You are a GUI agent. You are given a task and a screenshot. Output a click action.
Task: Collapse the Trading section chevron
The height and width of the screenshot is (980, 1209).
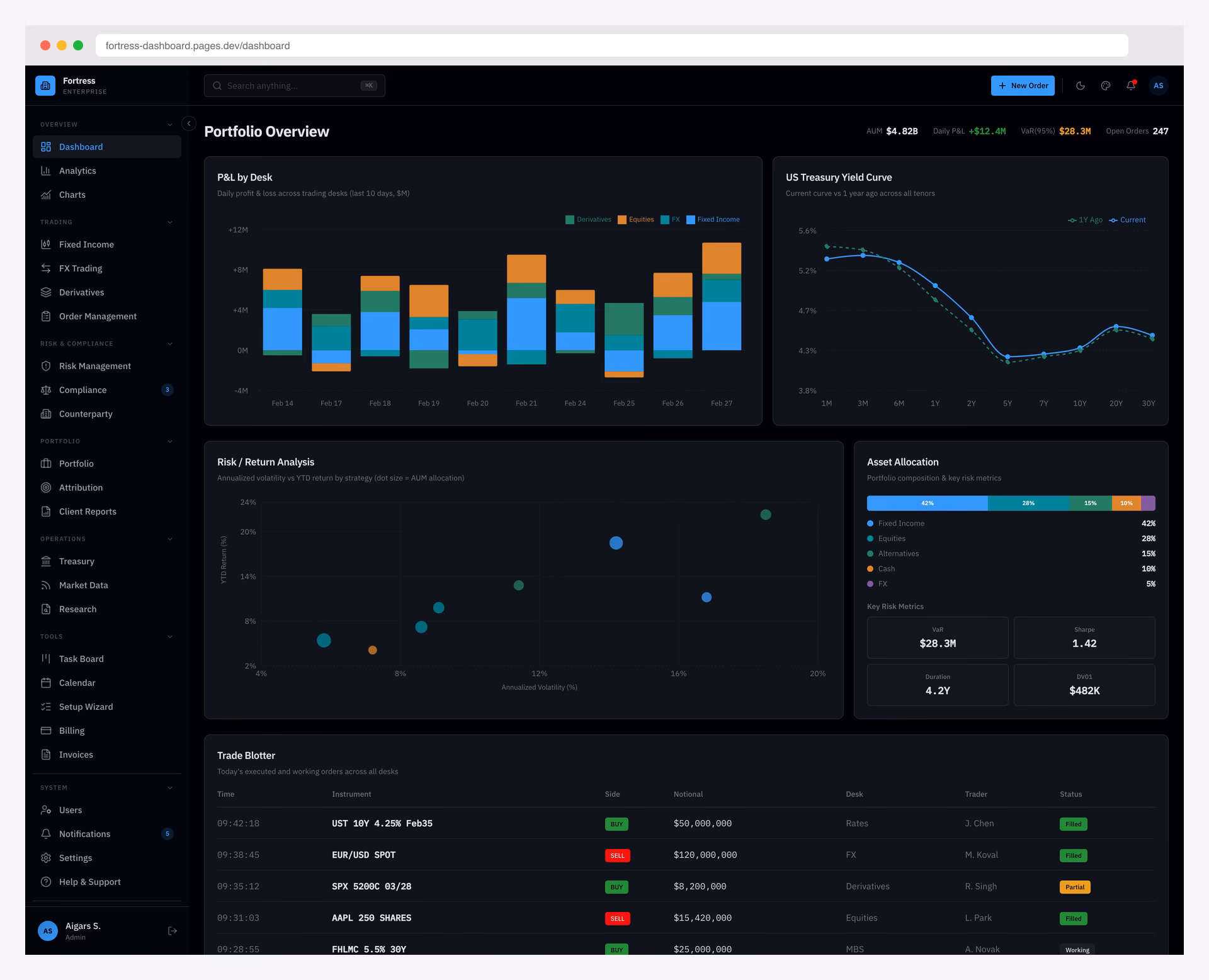tap(170, 222)
